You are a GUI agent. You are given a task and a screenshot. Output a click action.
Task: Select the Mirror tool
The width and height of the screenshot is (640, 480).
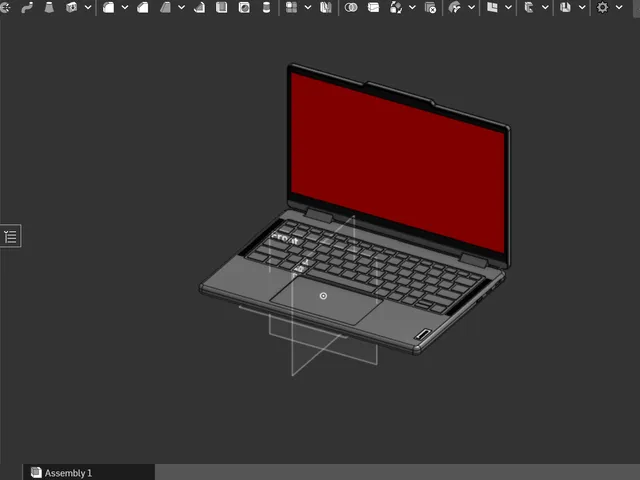tap(326, 7)
